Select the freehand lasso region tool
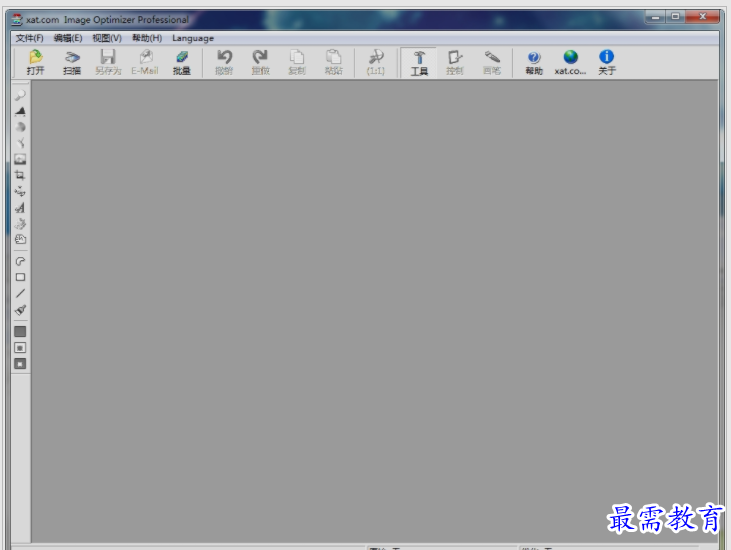This screenshot has width=731, height=550. coord(20,261)
